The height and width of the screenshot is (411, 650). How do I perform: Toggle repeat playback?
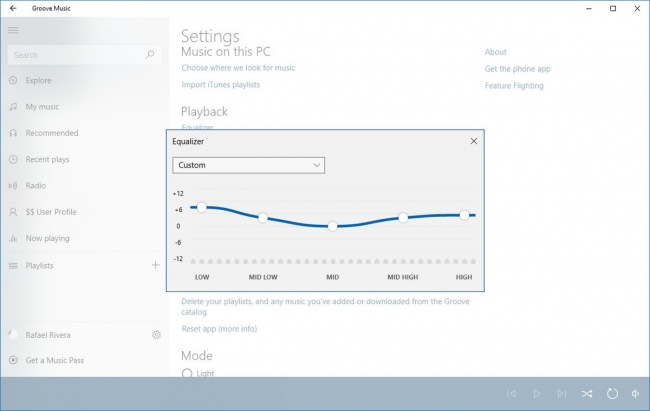pyautogui.click(x=612, y=394)
